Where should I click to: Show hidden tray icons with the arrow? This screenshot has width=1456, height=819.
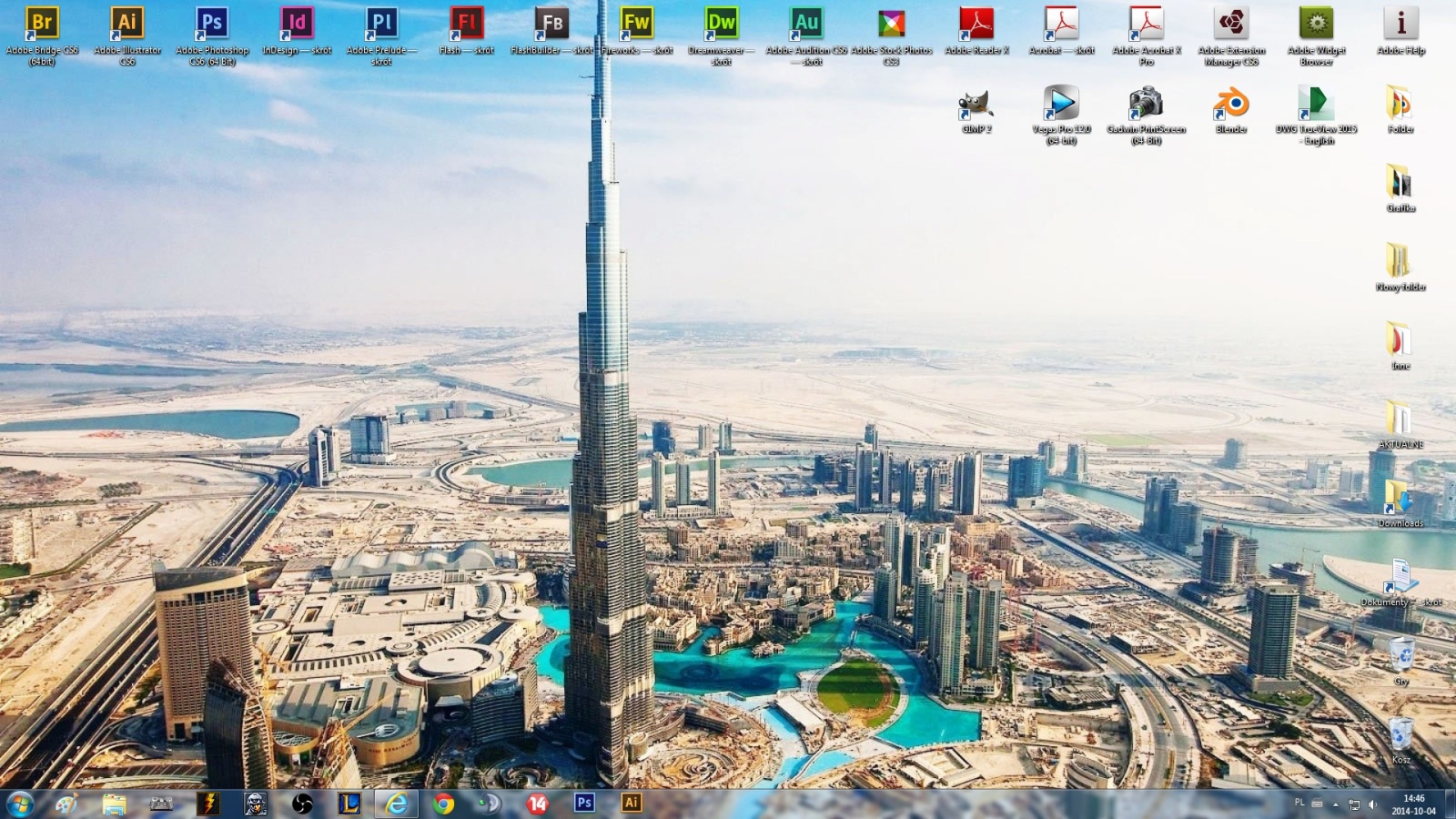click(1336, 804)
